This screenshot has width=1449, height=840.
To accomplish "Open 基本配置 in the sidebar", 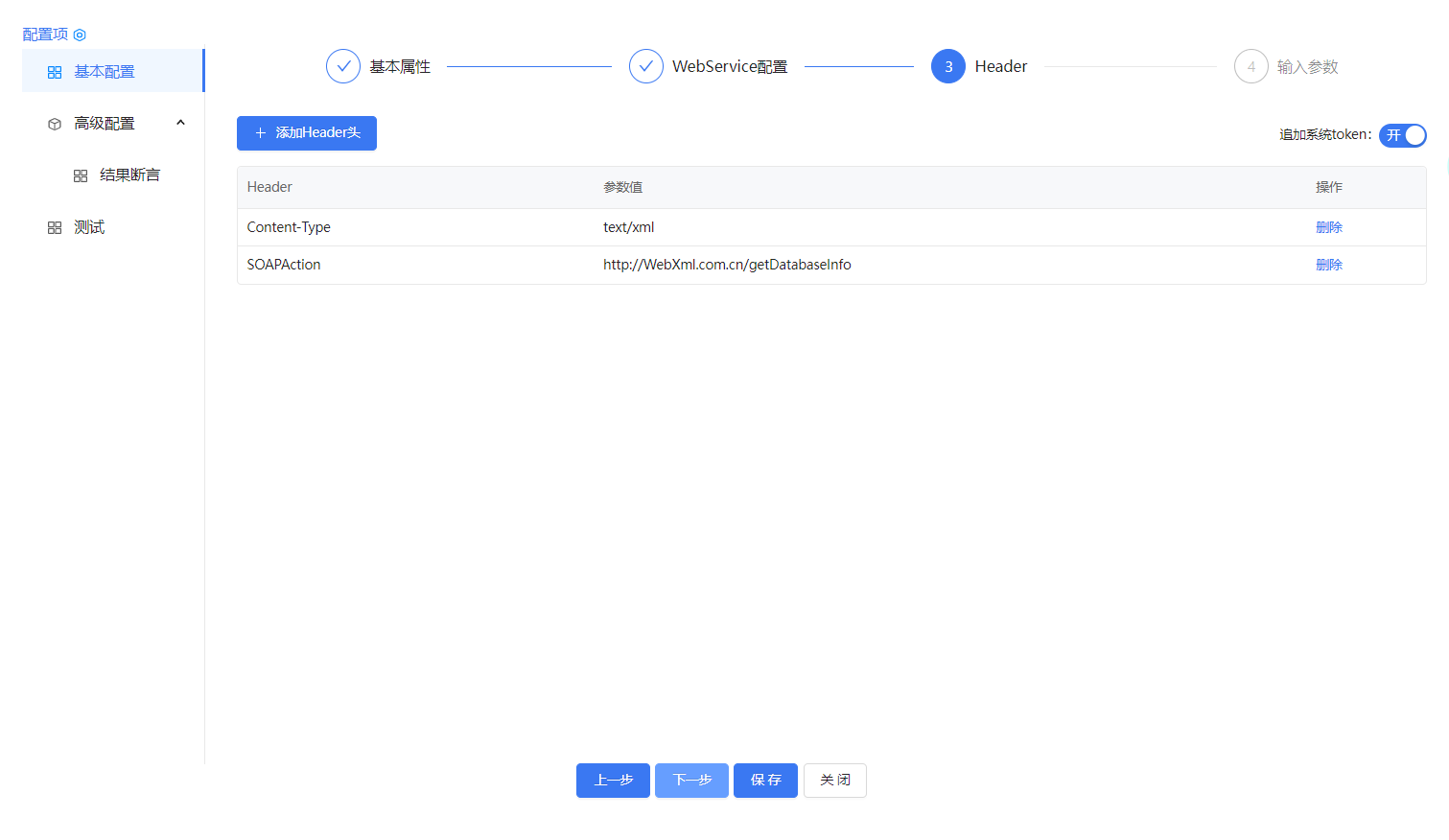I will tap(113, 71).
